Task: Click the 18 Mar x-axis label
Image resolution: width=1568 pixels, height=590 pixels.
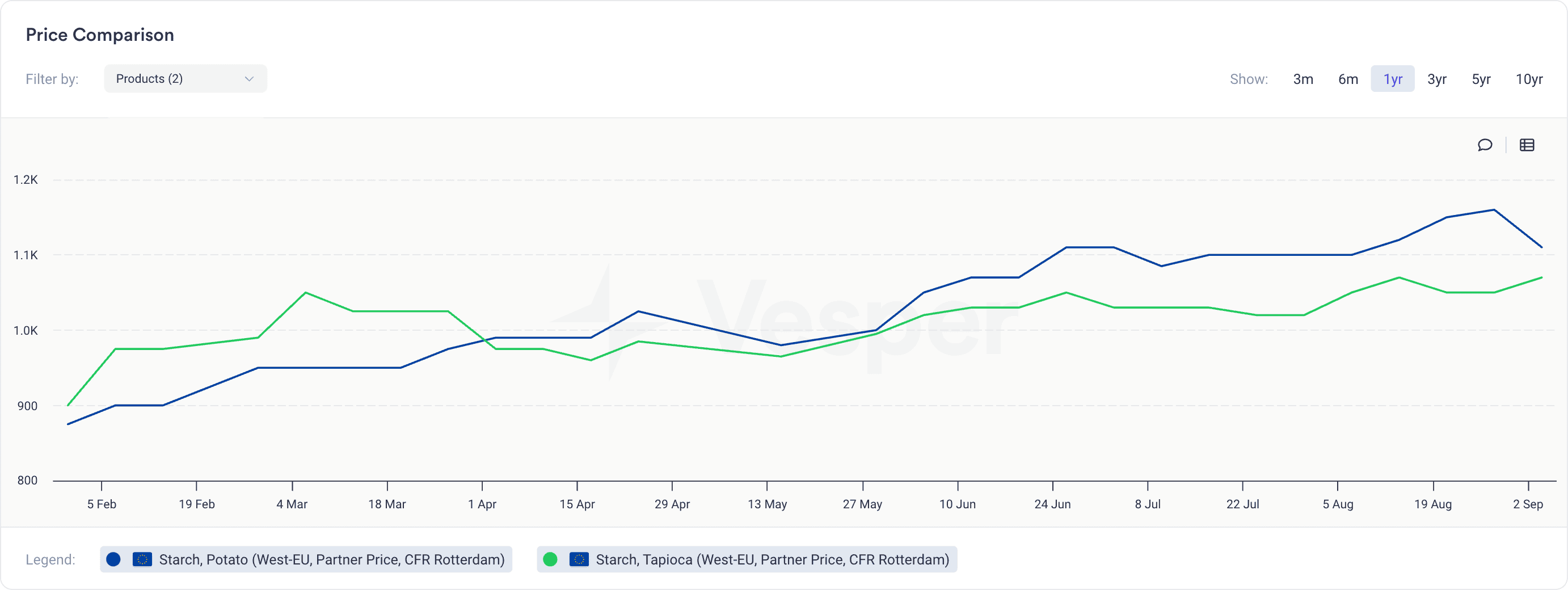Action: (x=387, y=504)
